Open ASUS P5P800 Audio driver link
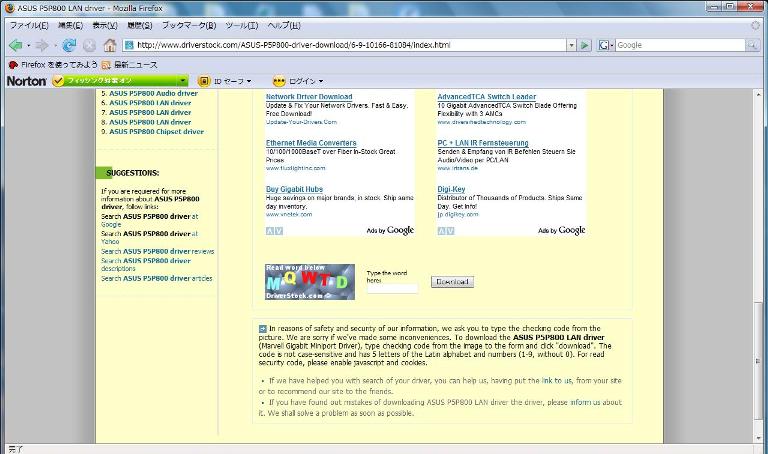 (153, 93)
